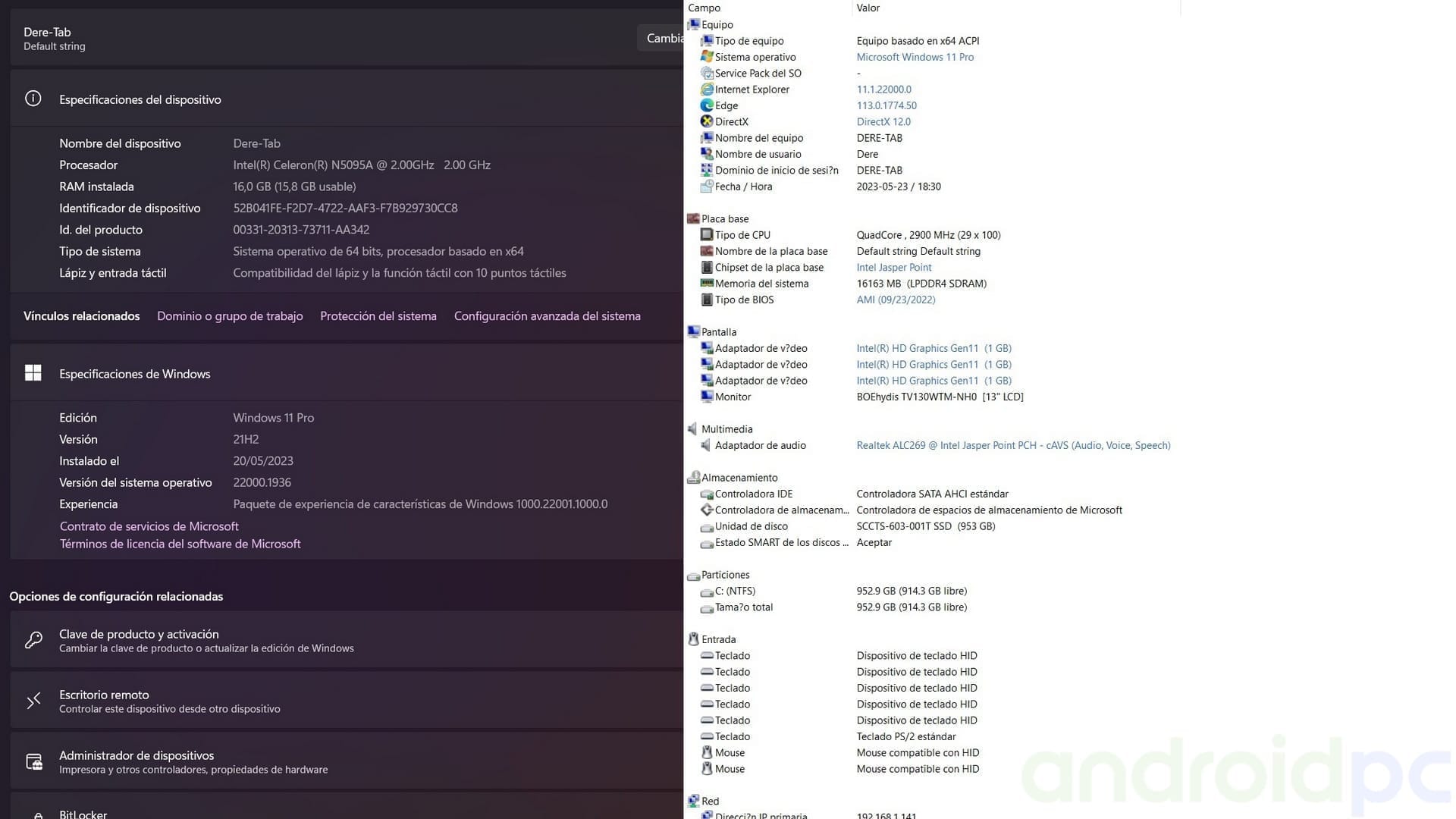Open Protección del sistema link

378,316
